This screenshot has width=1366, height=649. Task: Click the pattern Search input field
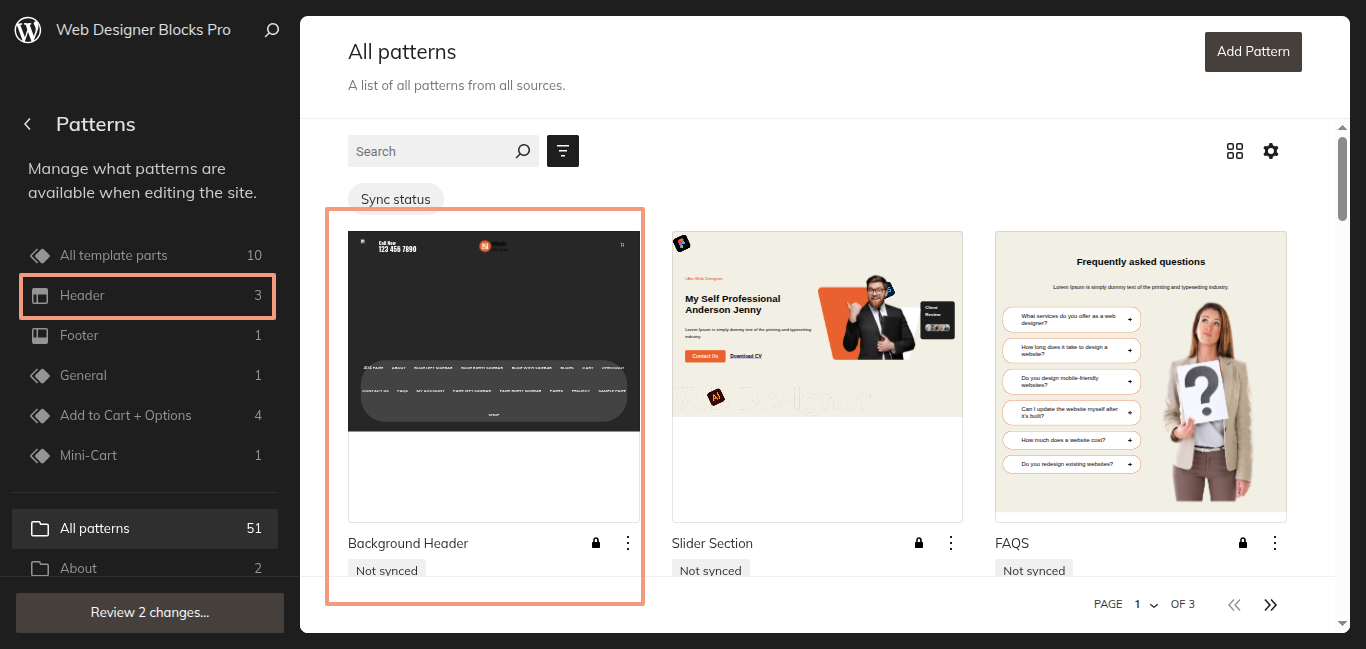click(x=430, y=151)
